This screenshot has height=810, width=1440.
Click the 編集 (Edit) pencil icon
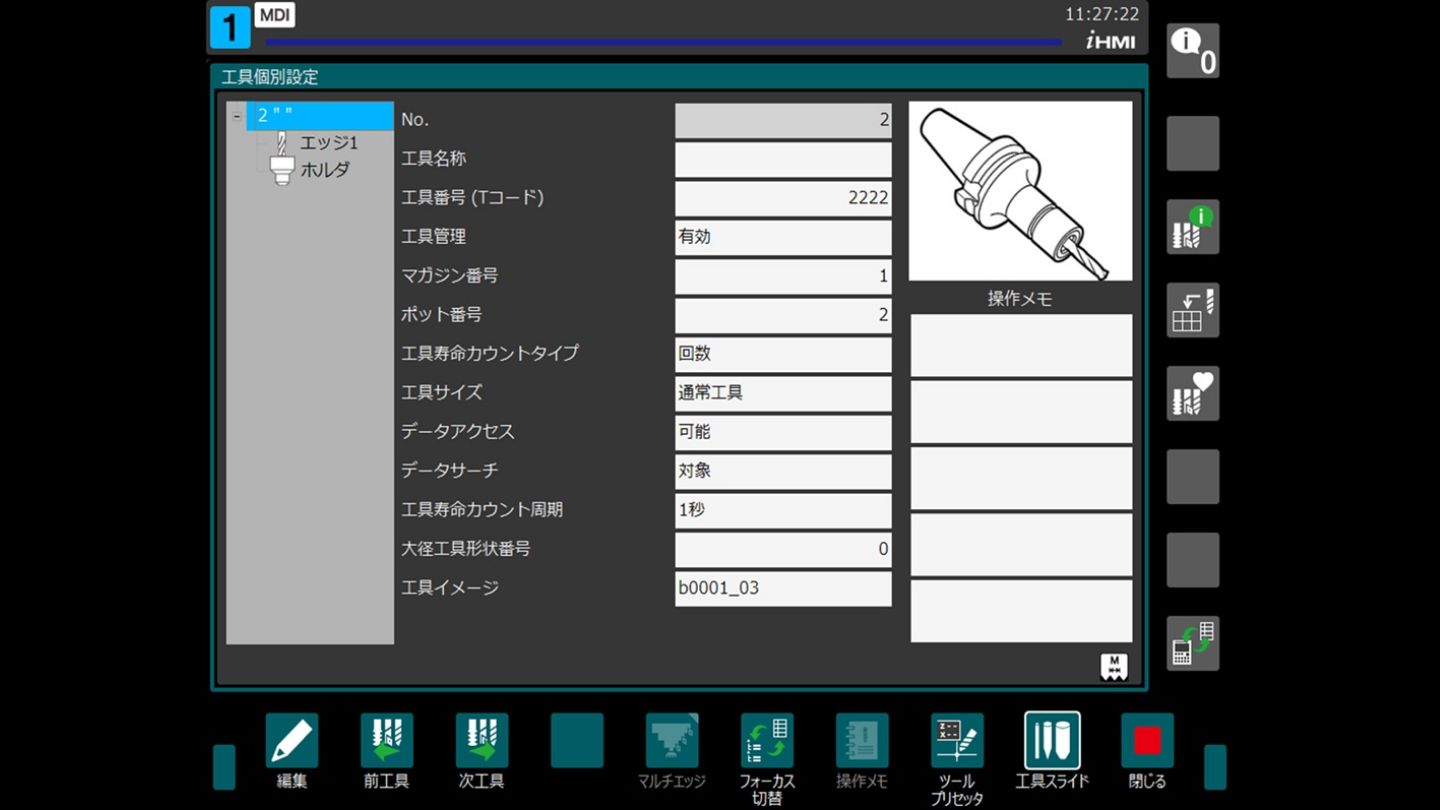(291, 740)
